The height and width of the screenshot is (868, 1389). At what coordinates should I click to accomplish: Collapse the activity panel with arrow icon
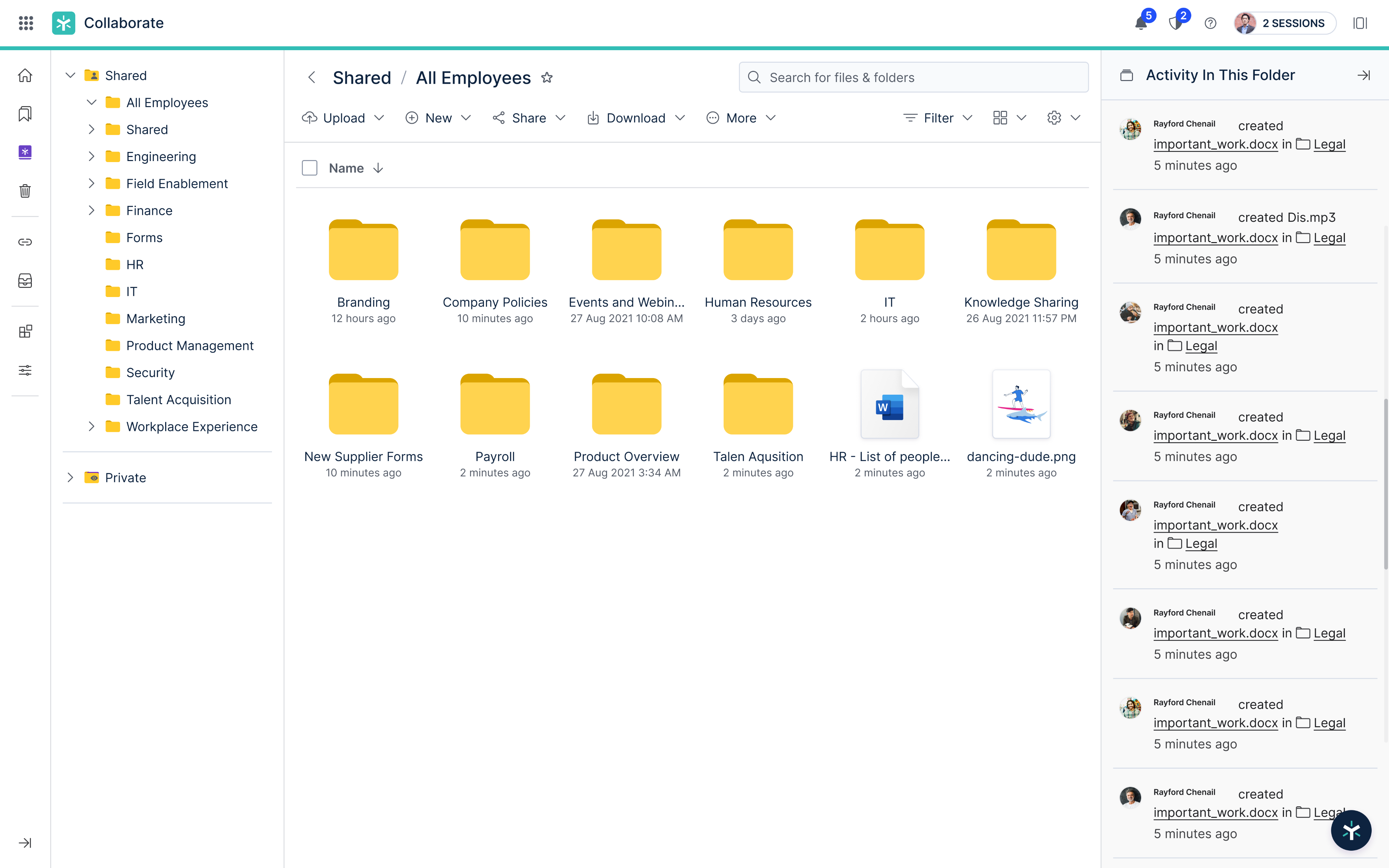(x=1364, y=75)
